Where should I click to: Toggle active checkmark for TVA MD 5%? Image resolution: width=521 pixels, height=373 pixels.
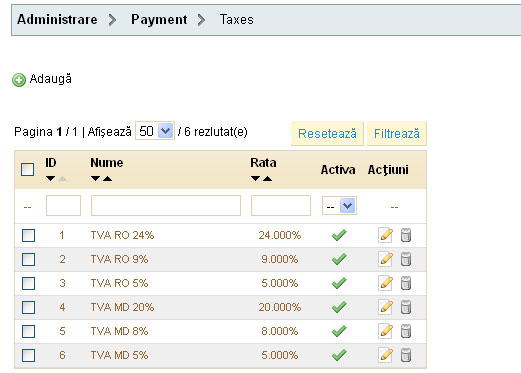pos(339,355)
